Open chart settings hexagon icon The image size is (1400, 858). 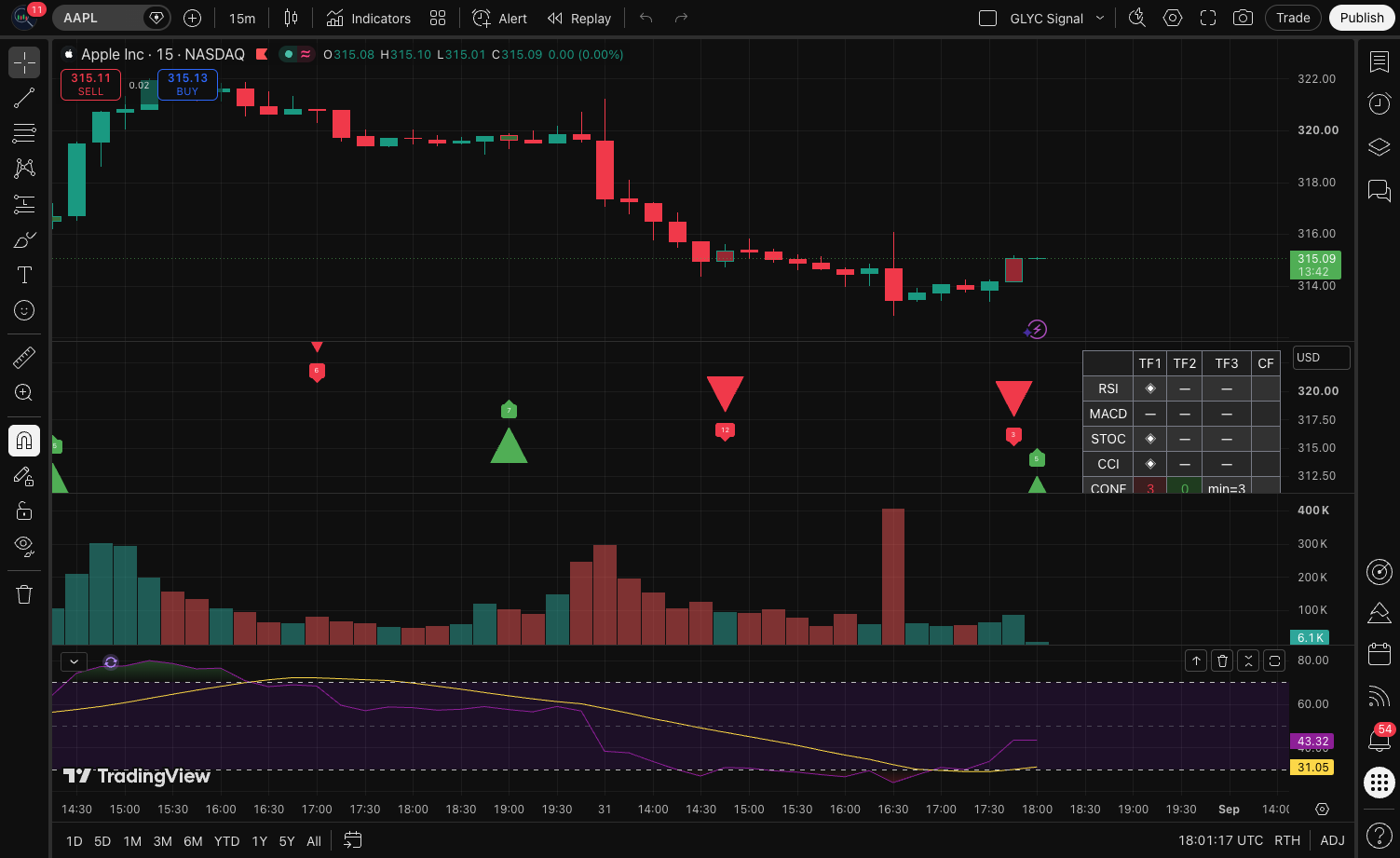click(1173, 18)
